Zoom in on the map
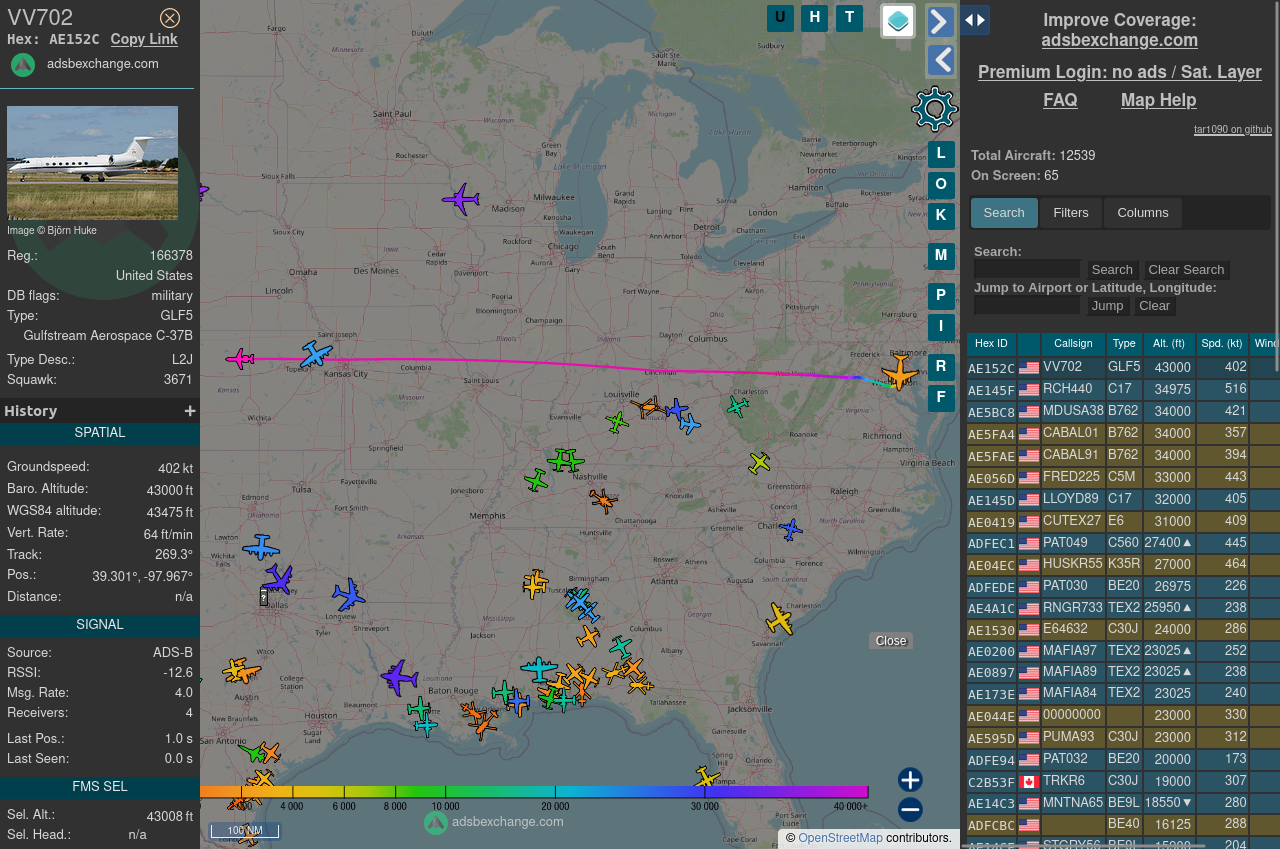 pyautogui.click(x=910, y=780)
